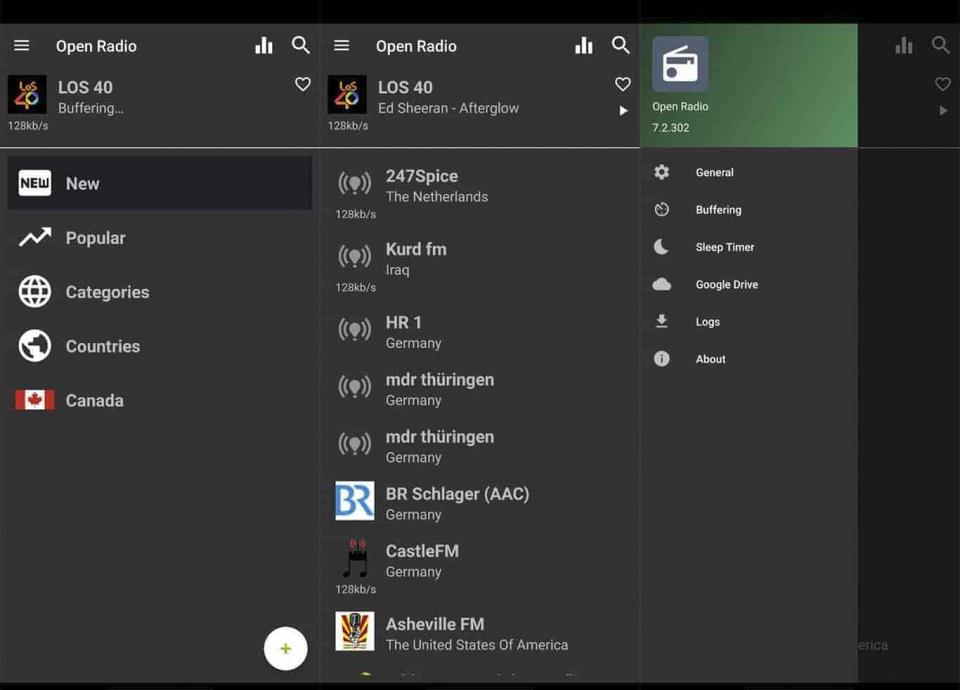The image size is (960, 690).
Task: Tap broadcast icon beside HR 1
Action: click(354, 329)
